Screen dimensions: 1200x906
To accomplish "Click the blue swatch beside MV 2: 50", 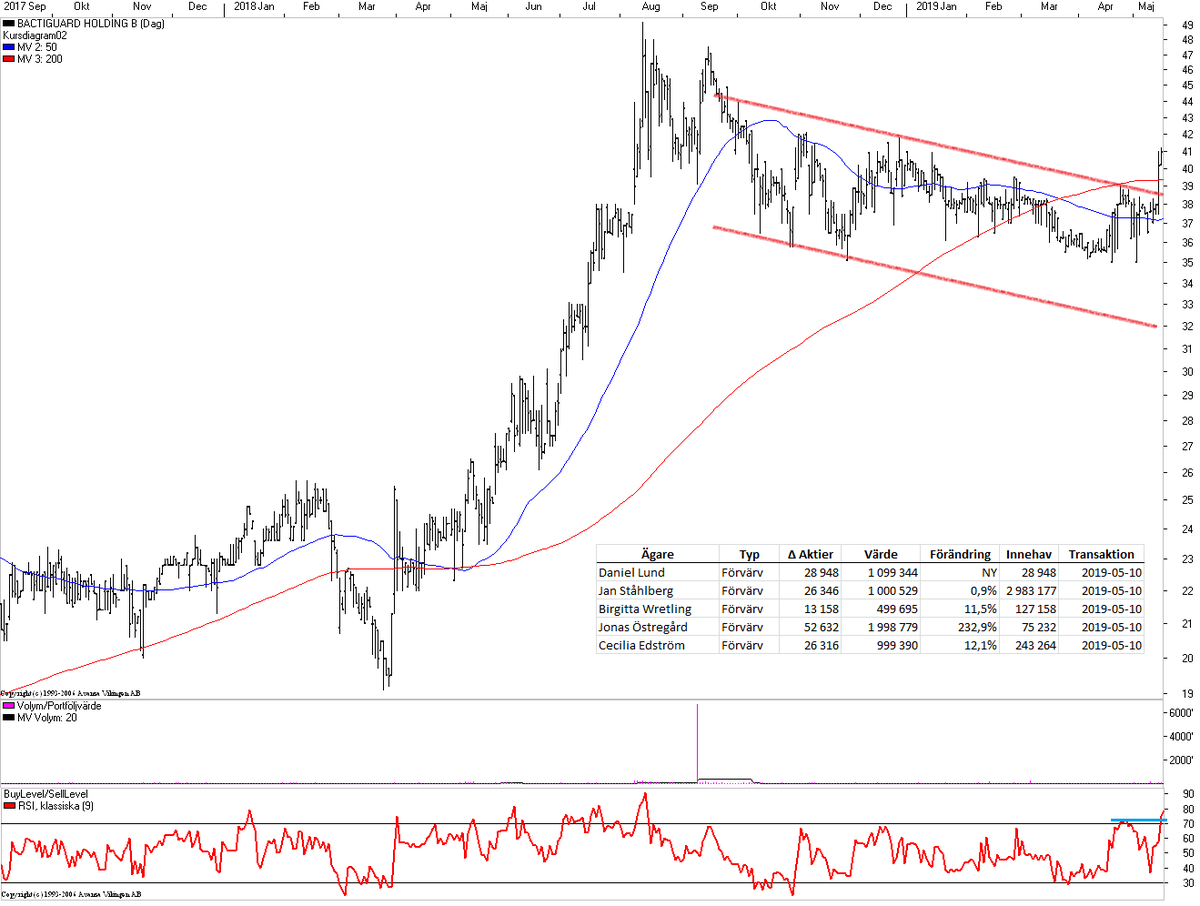I will tap(9, 47).
